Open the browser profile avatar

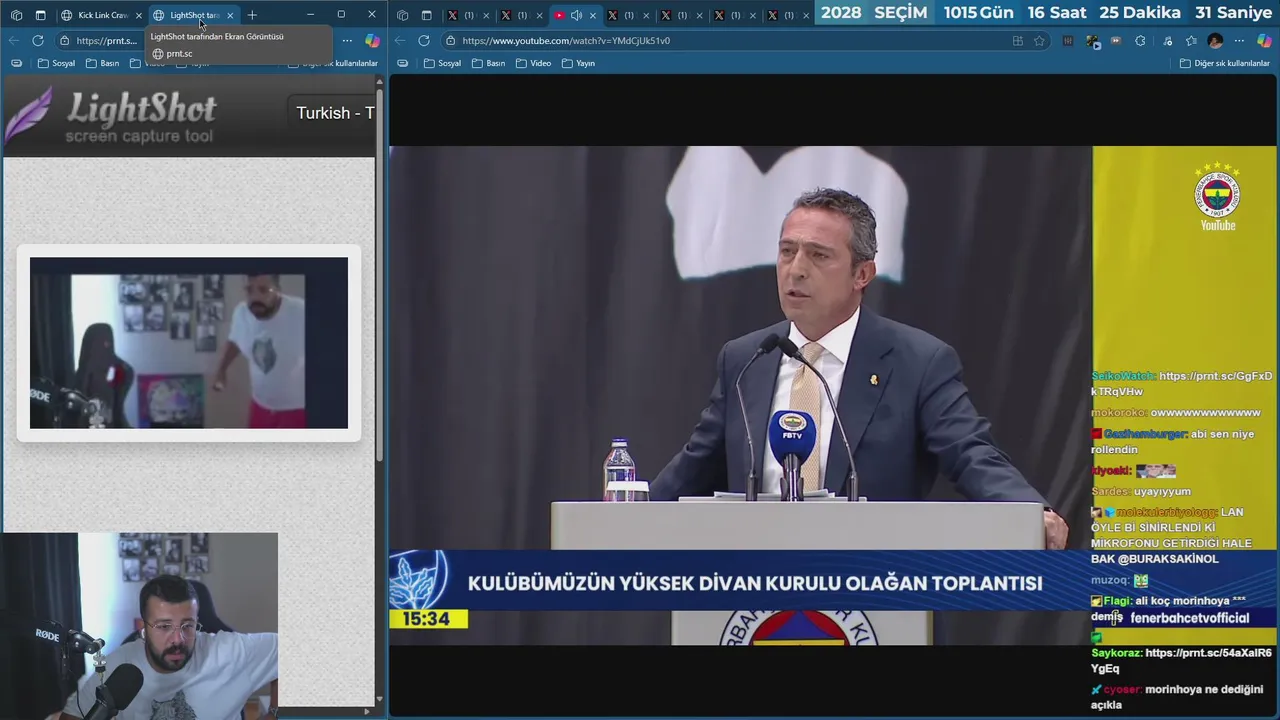click(1215, 41)
